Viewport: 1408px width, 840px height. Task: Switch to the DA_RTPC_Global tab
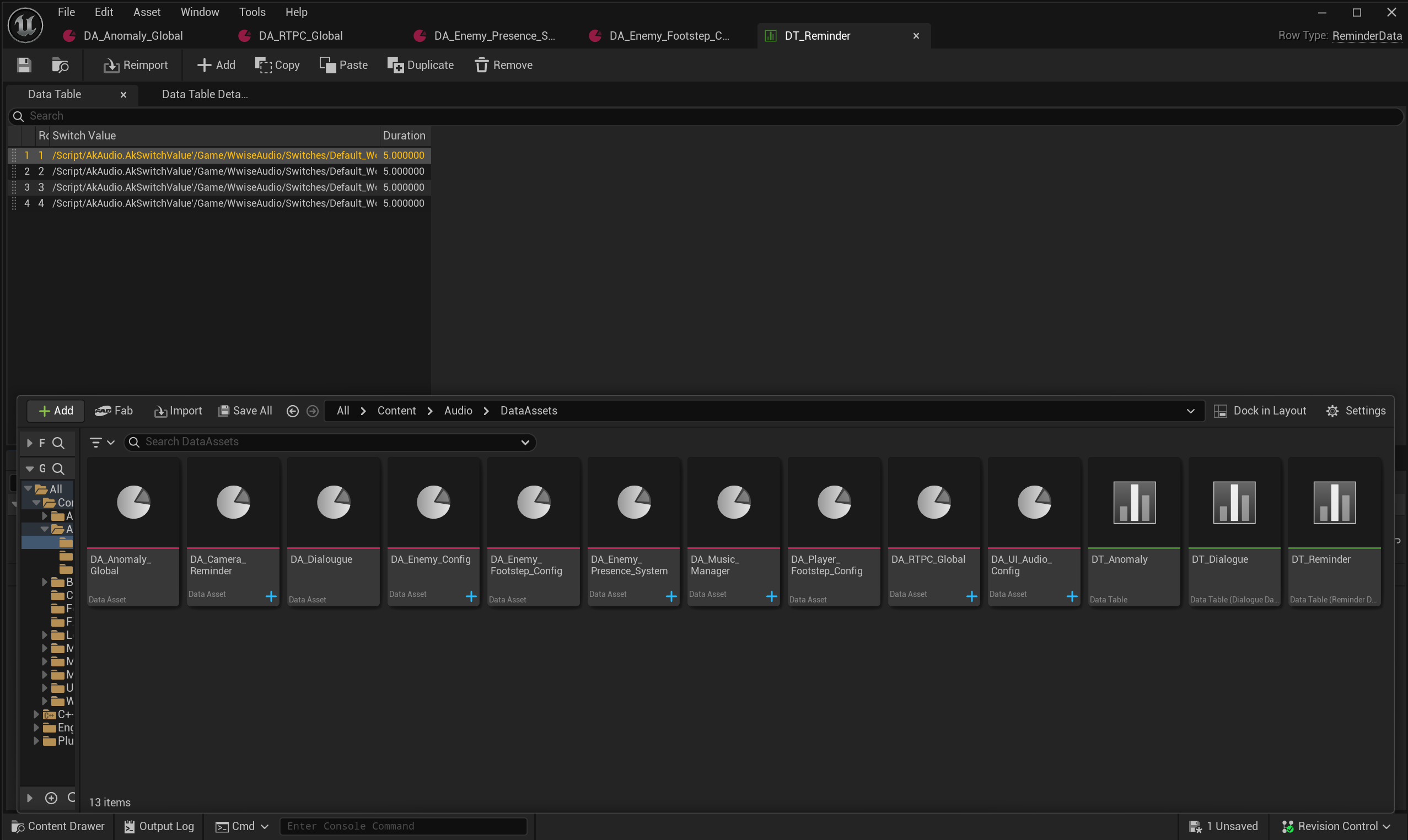pos(300,36)
